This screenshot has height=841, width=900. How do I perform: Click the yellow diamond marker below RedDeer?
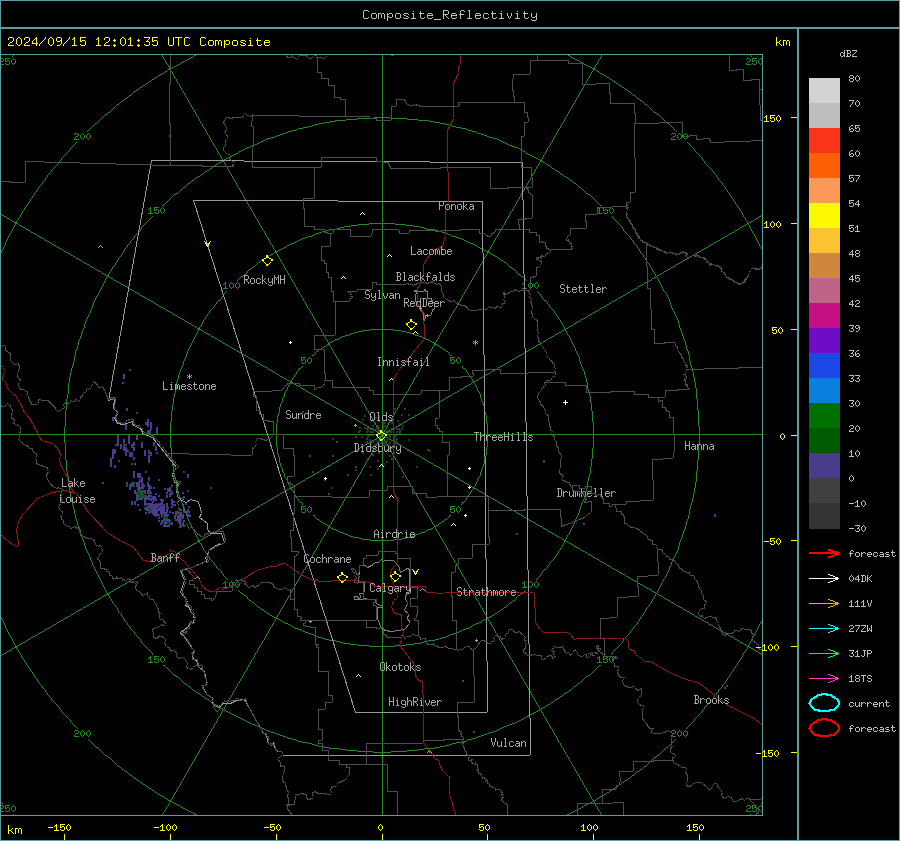pyautogui.click(x=411, y=325)
